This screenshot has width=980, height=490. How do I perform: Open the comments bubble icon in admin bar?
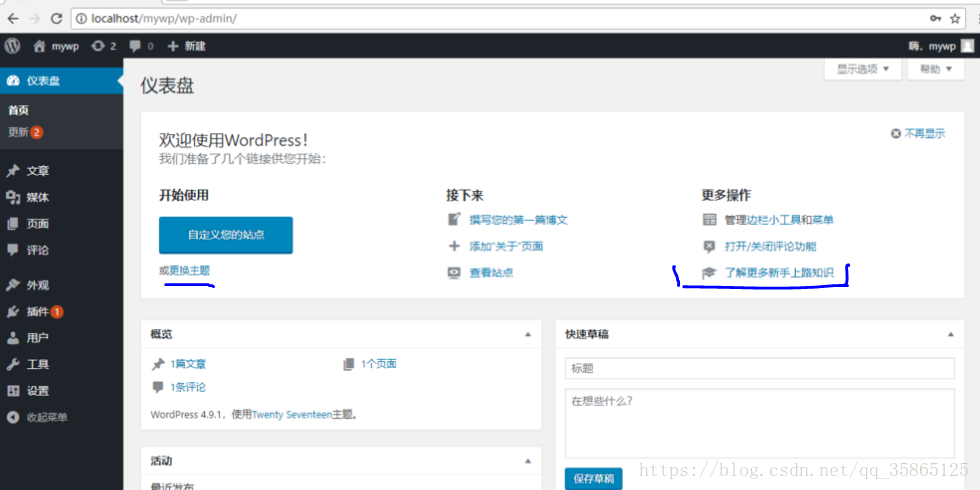(x=134, y=46)
